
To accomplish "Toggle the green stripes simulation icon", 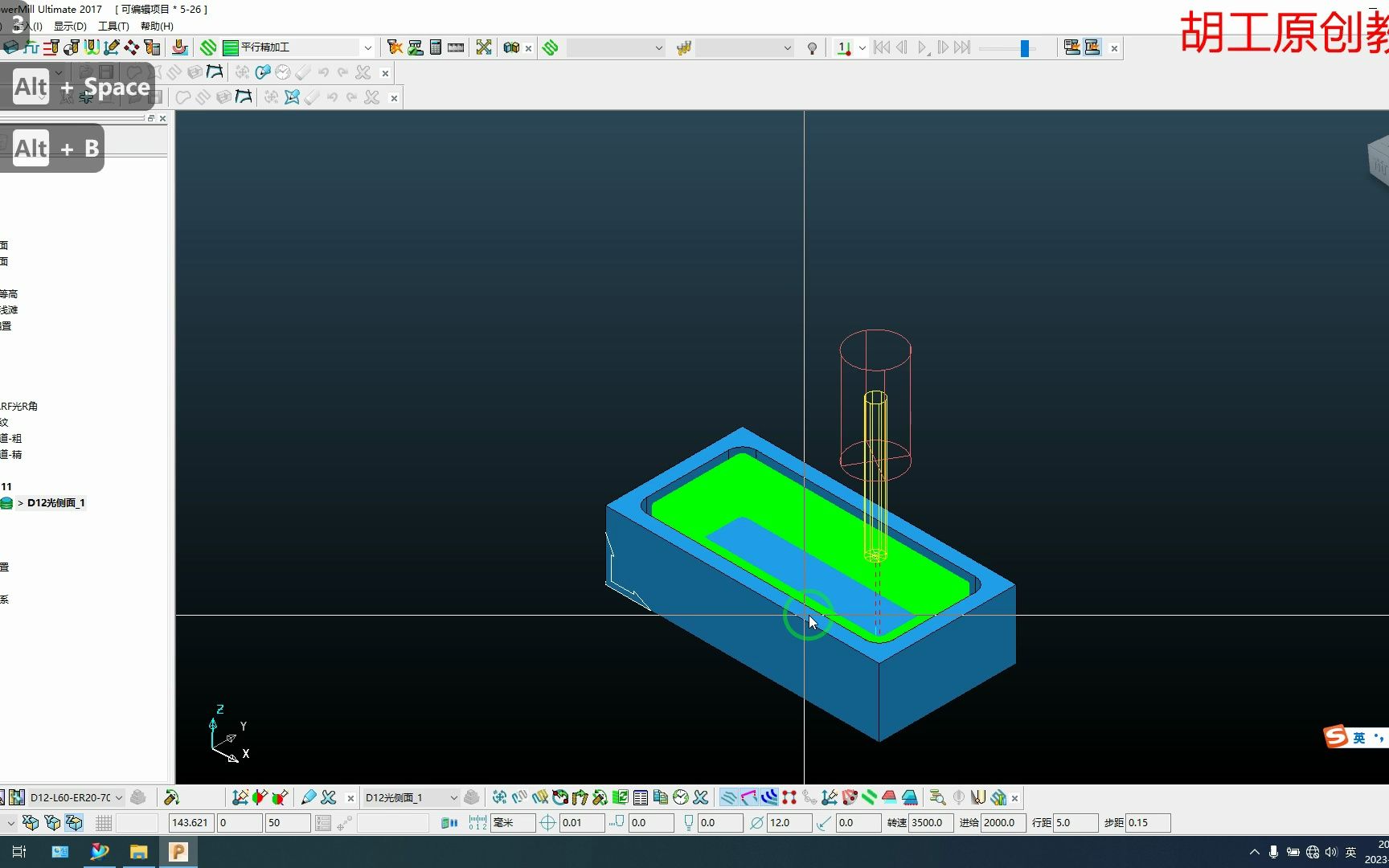I will pos(870,797).
